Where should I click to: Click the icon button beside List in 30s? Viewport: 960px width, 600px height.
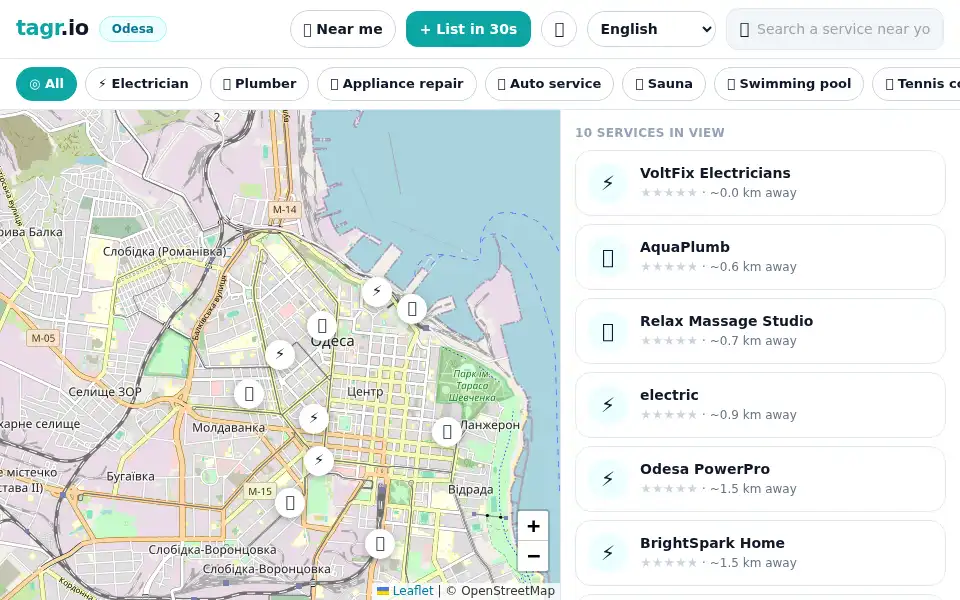tap(559, 29)
